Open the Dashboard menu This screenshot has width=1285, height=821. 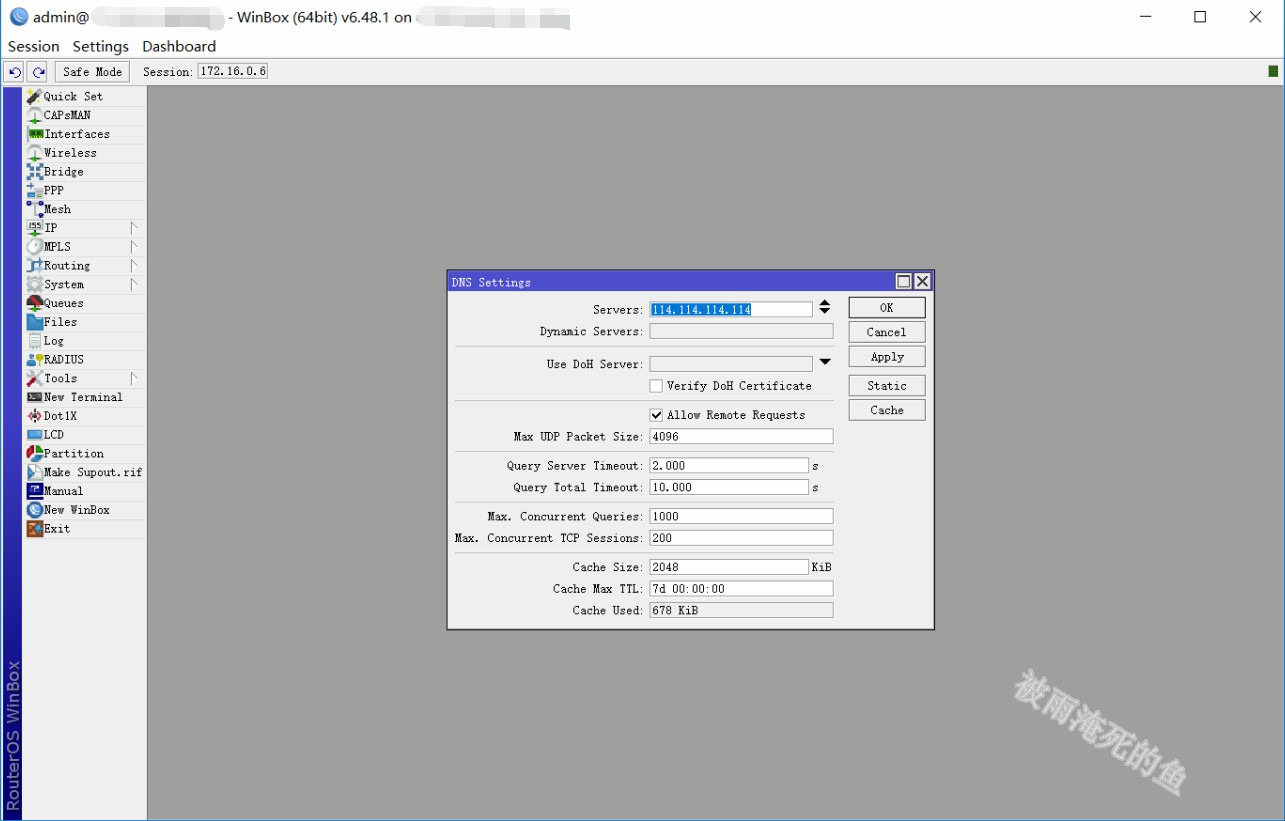[179, 46]
